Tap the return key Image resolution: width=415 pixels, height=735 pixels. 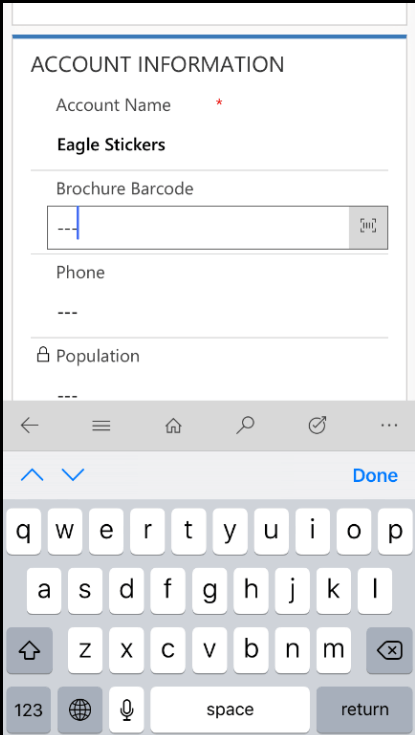pyautogui.click(x=364, y=710)
